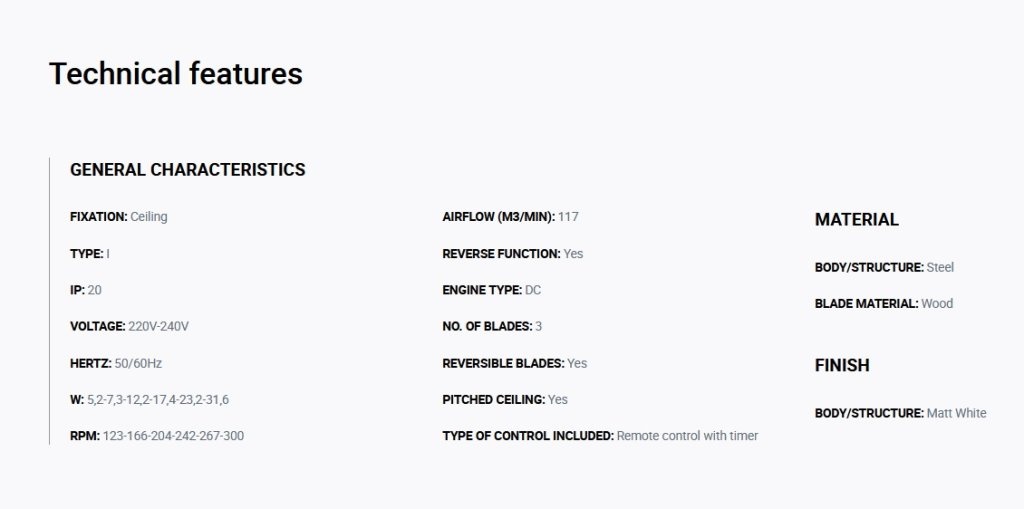The image size is (1024, 509).
Task: Select the TYPE specification row
Action: pos(89,254)
